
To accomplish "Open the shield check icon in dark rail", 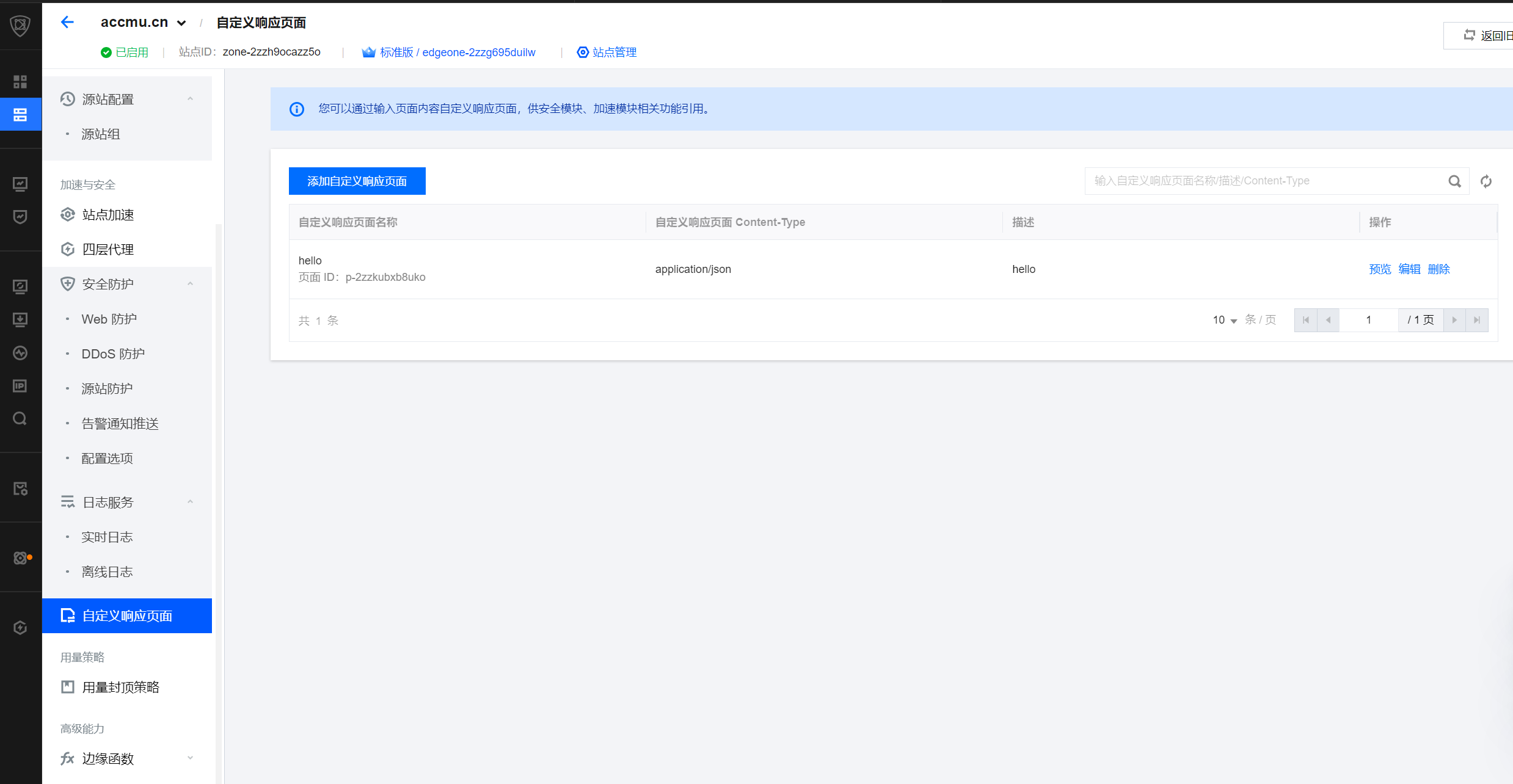I will 20,217.
